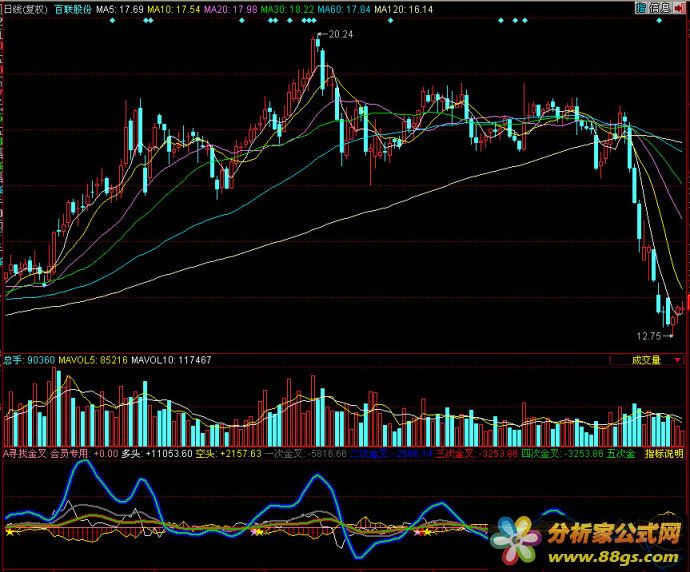Open the 成交量 indicator dropdown
Image resolution: width=690 pixels, height=572 pixels.
pos(647,360)
